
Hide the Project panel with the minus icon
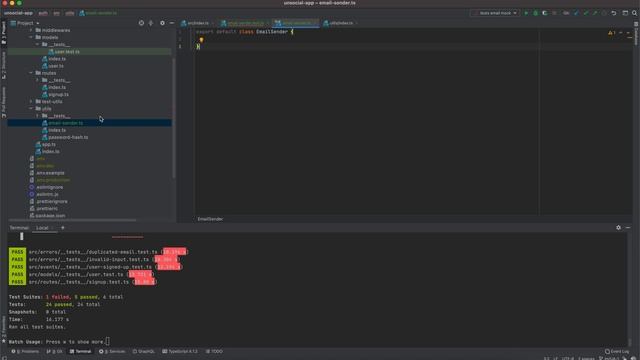click(172, 23)
